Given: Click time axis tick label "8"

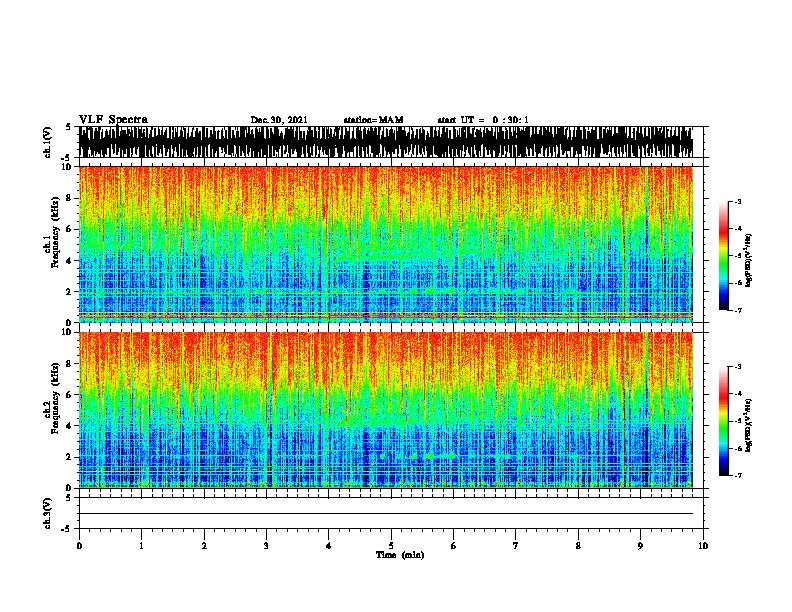Looking at the screenshot, I should pyautogui.click(x=578, y=546).
